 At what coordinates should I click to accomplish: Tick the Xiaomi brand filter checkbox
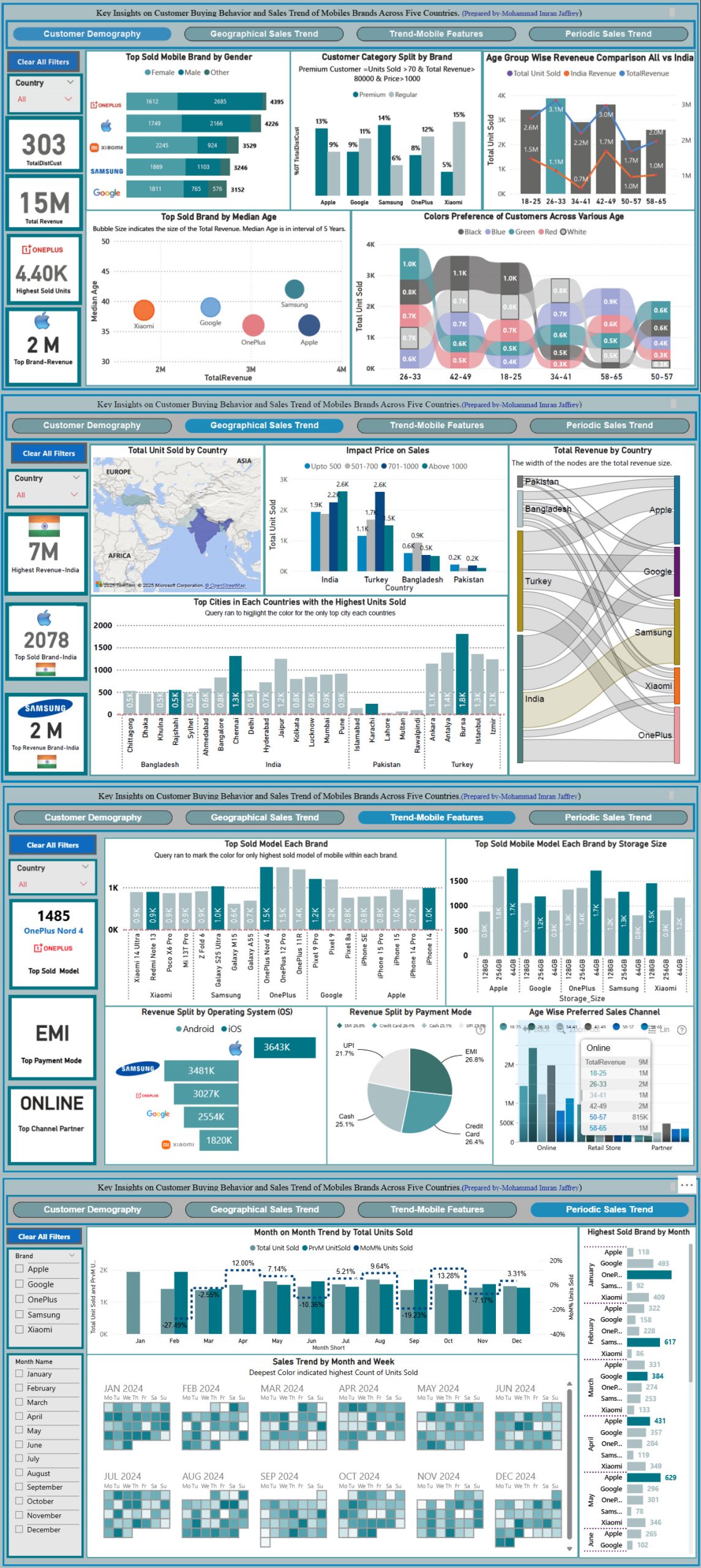click(x=20, y=1329)
